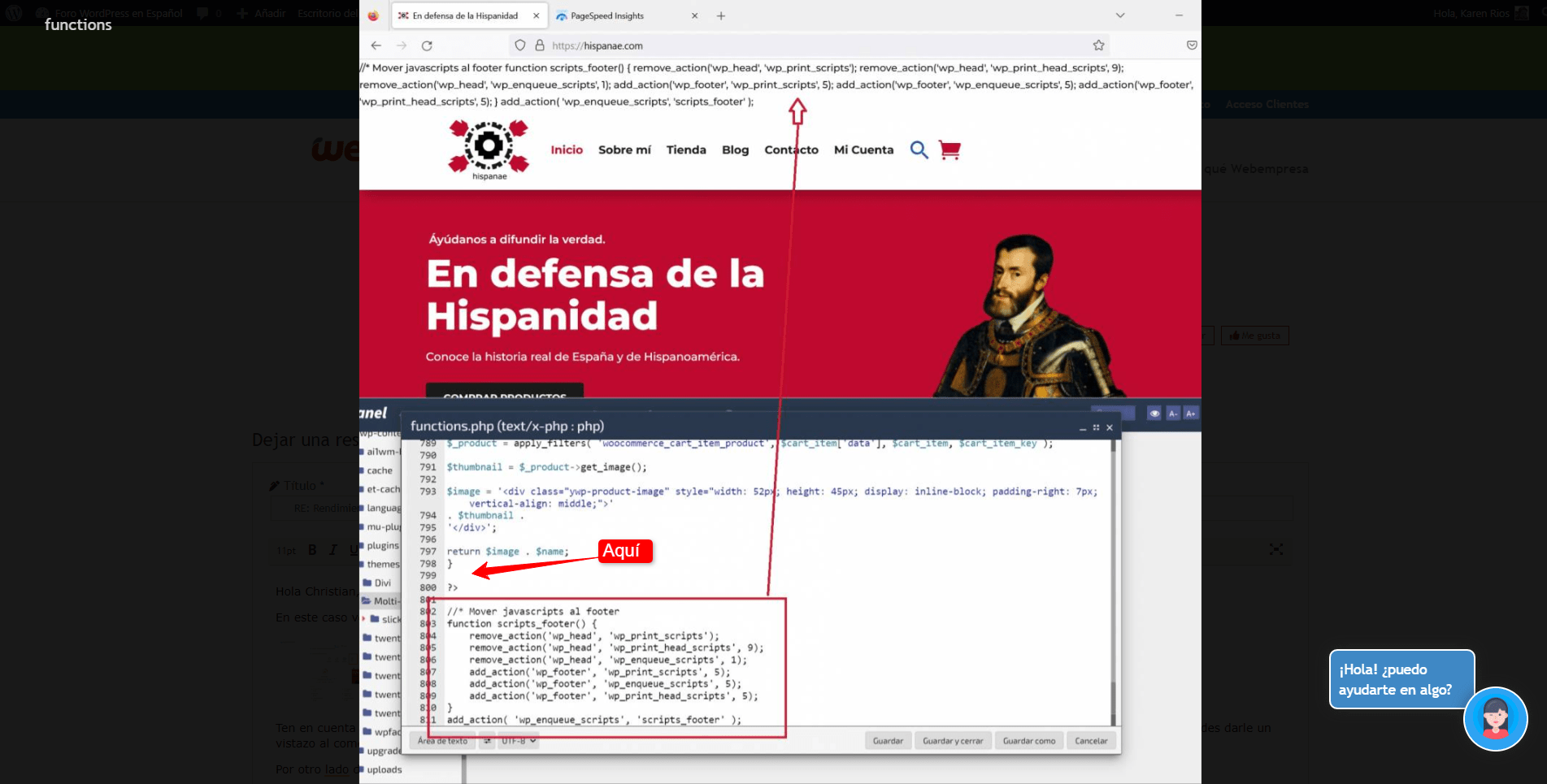Click the WordPress logo in admin bar
Image resolution: width=1547 pixels, height=784 pixels.
coord(14,13)
